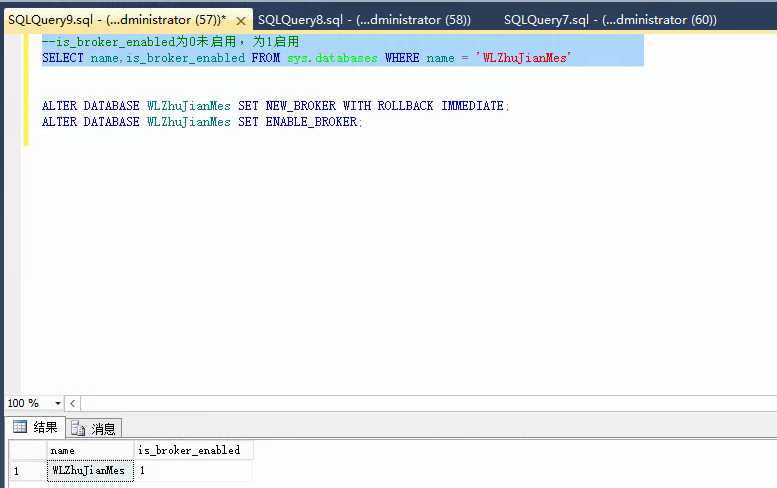Open the 100 % zoom dropdown
777x488 pixels.
click(x=57, y=403)
